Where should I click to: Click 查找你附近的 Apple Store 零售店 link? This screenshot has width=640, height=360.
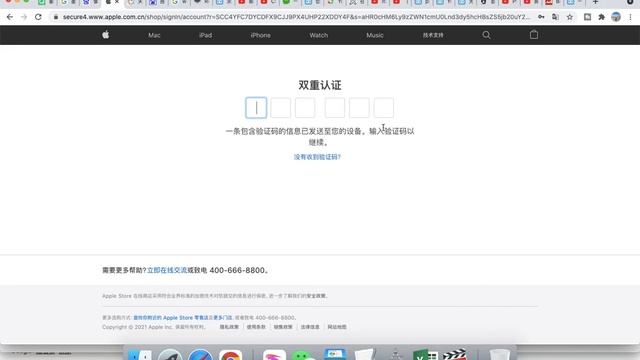click(171, 318)
